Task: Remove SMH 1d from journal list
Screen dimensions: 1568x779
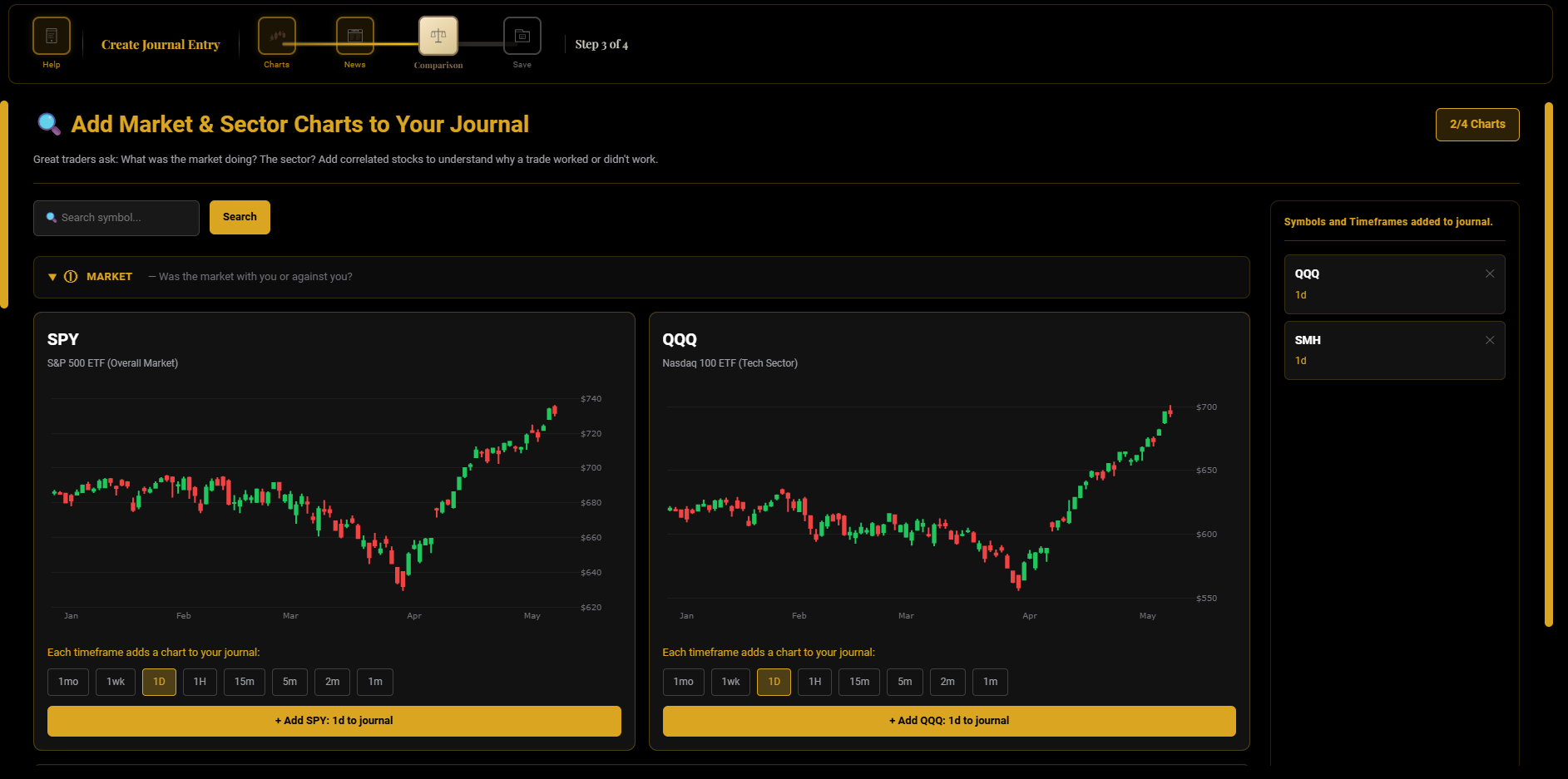Action: (1490, 340)
